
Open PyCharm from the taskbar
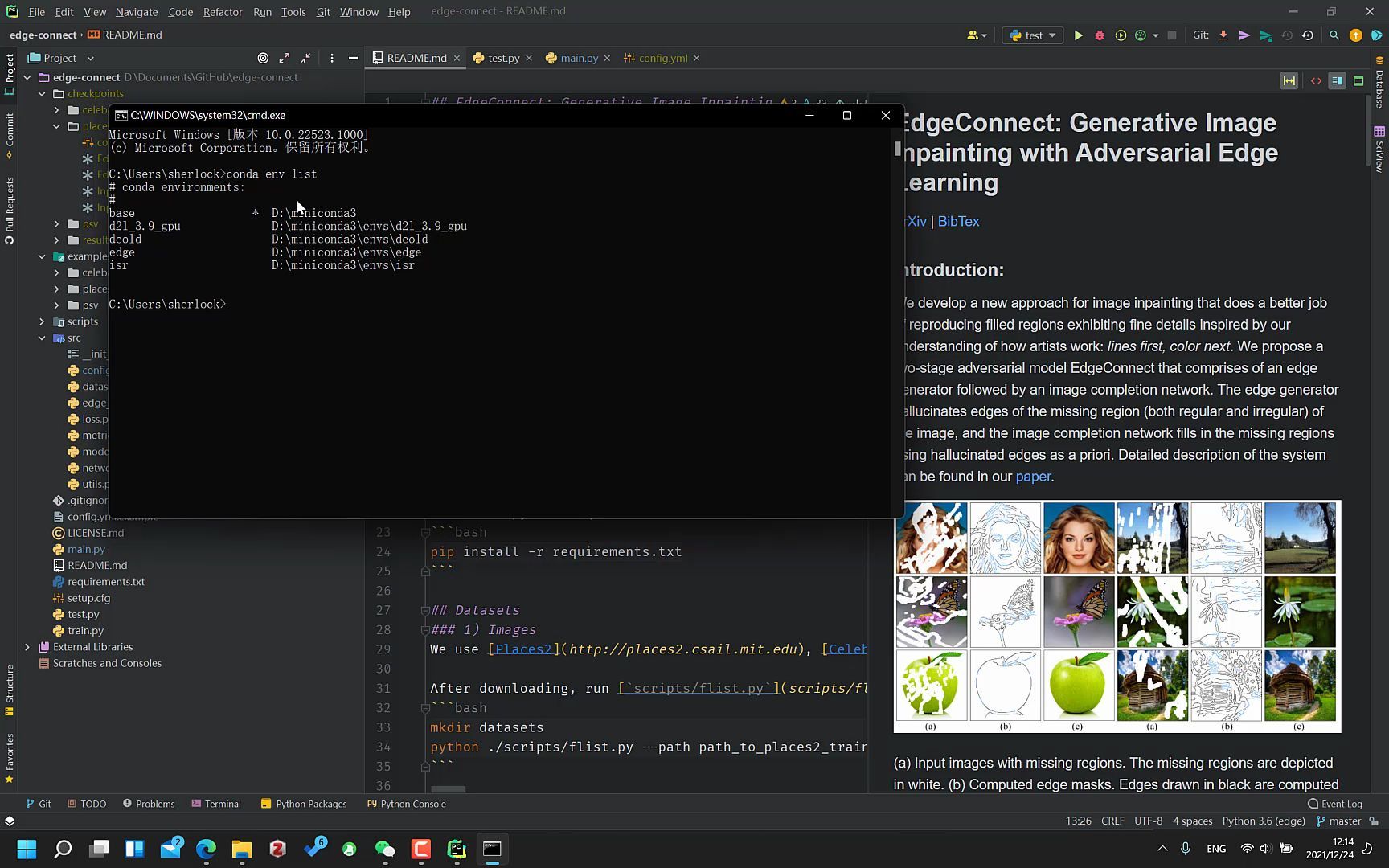tap(457, 849)
